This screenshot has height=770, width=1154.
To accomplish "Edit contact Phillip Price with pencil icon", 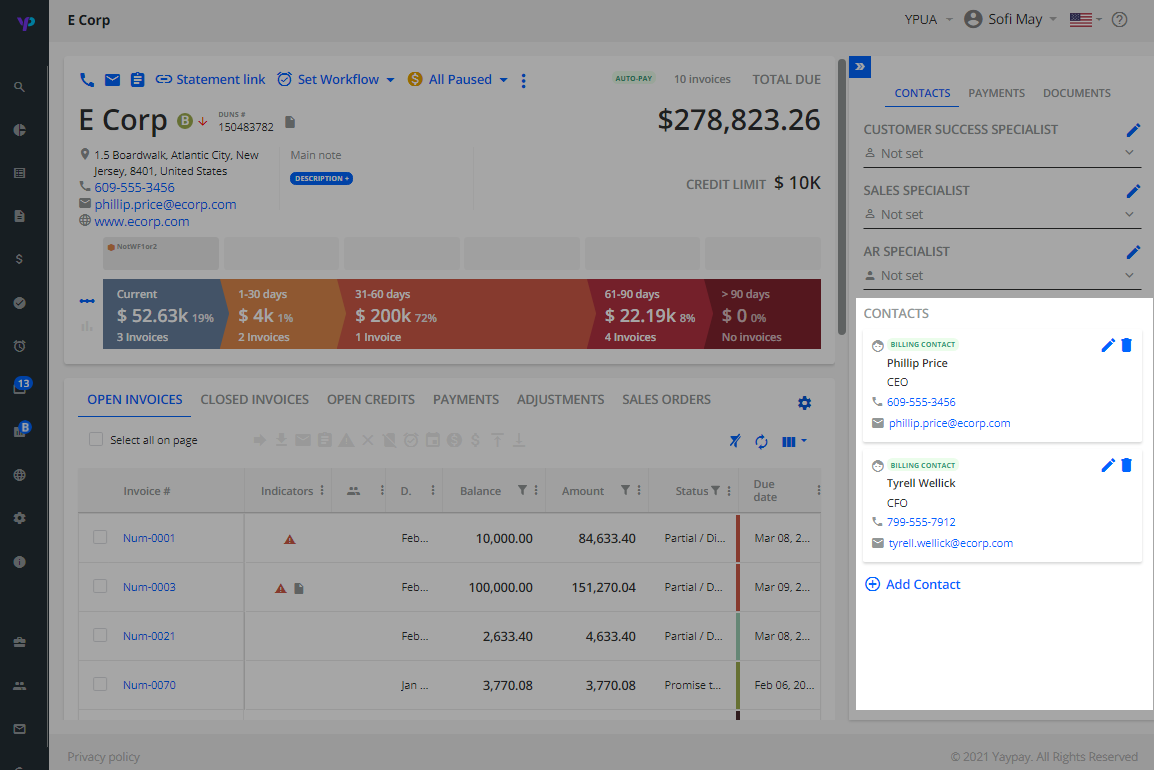I will point(1108,345).
